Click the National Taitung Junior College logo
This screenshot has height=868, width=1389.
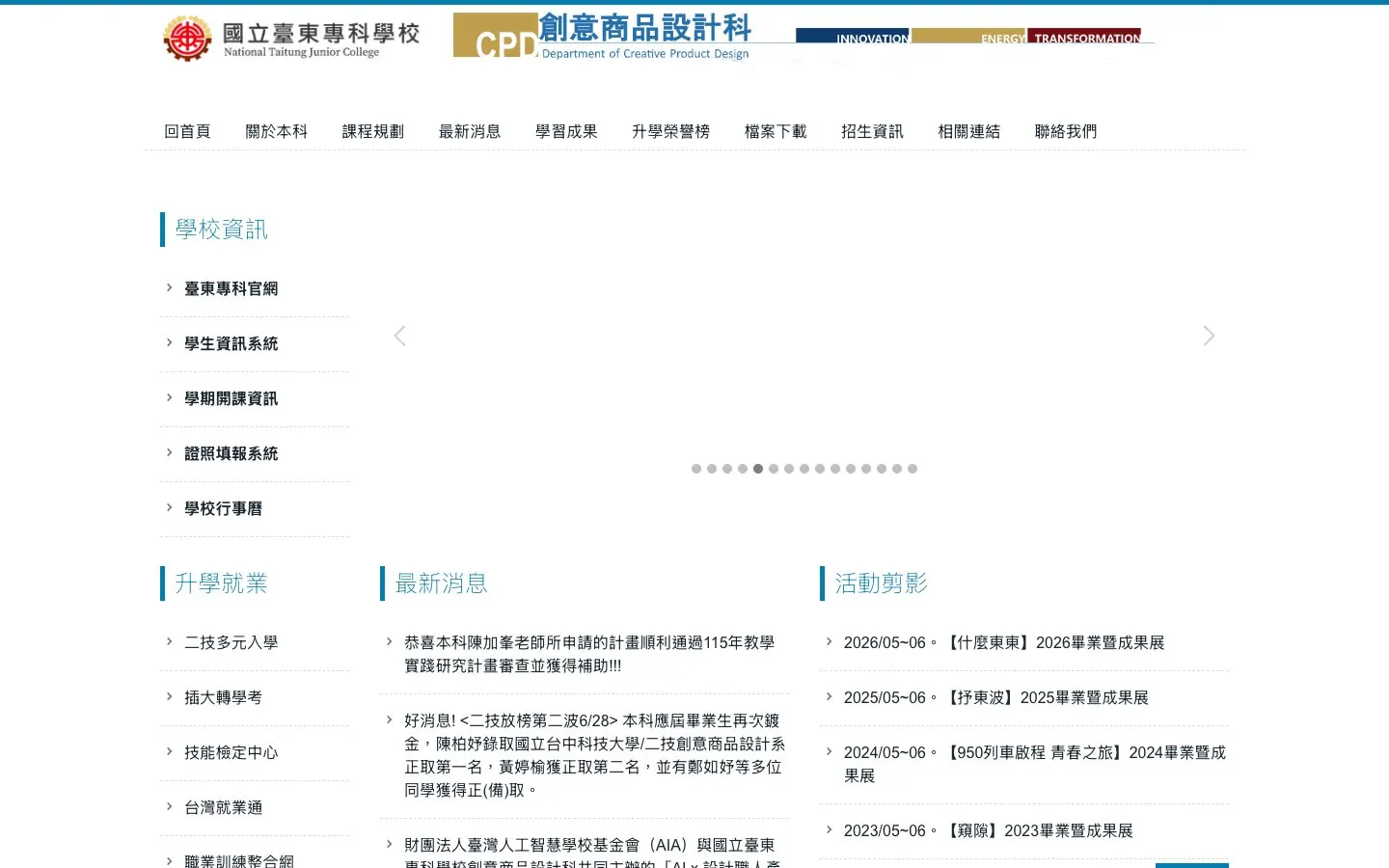(291, 39)
